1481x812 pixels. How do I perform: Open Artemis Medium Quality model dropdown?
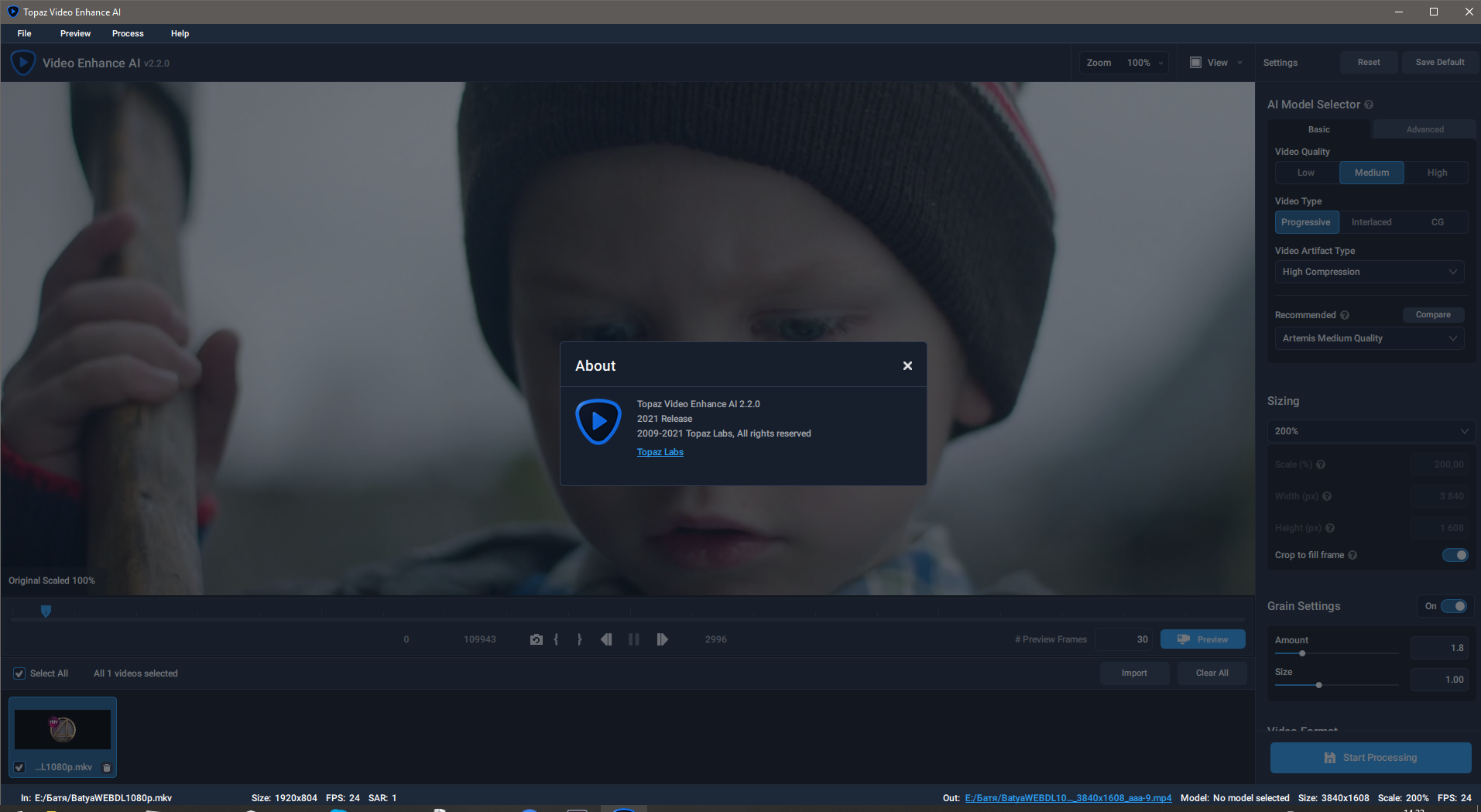point(1370,338)
